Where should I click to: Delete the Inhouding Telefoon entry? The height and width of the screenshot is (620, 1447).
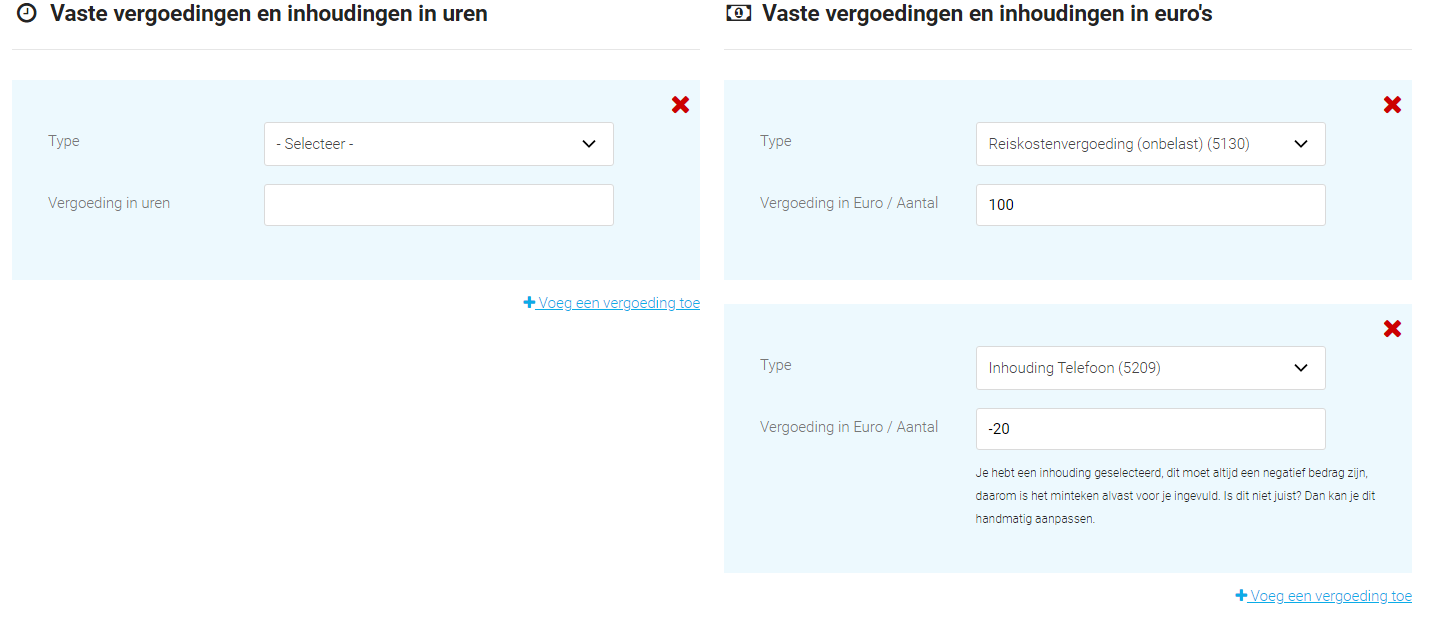[x=1392, y=328]
